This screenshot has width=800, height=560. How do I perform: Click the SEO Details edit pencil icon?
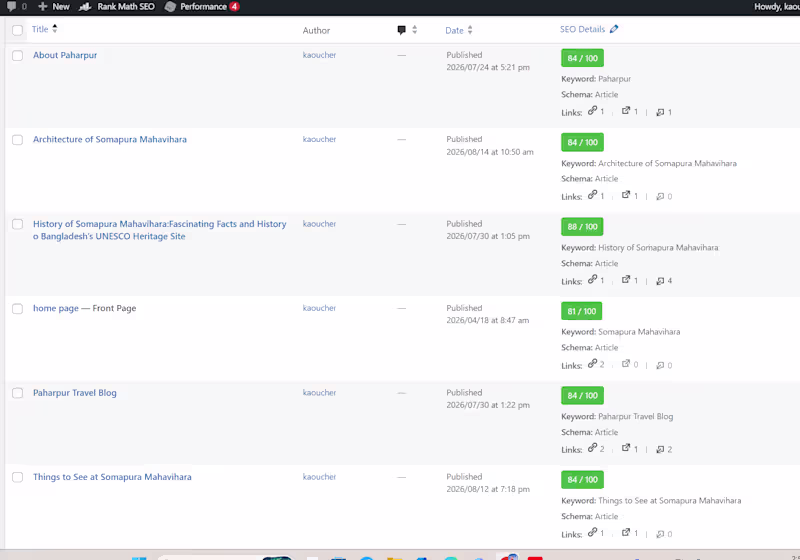[614, 29]
